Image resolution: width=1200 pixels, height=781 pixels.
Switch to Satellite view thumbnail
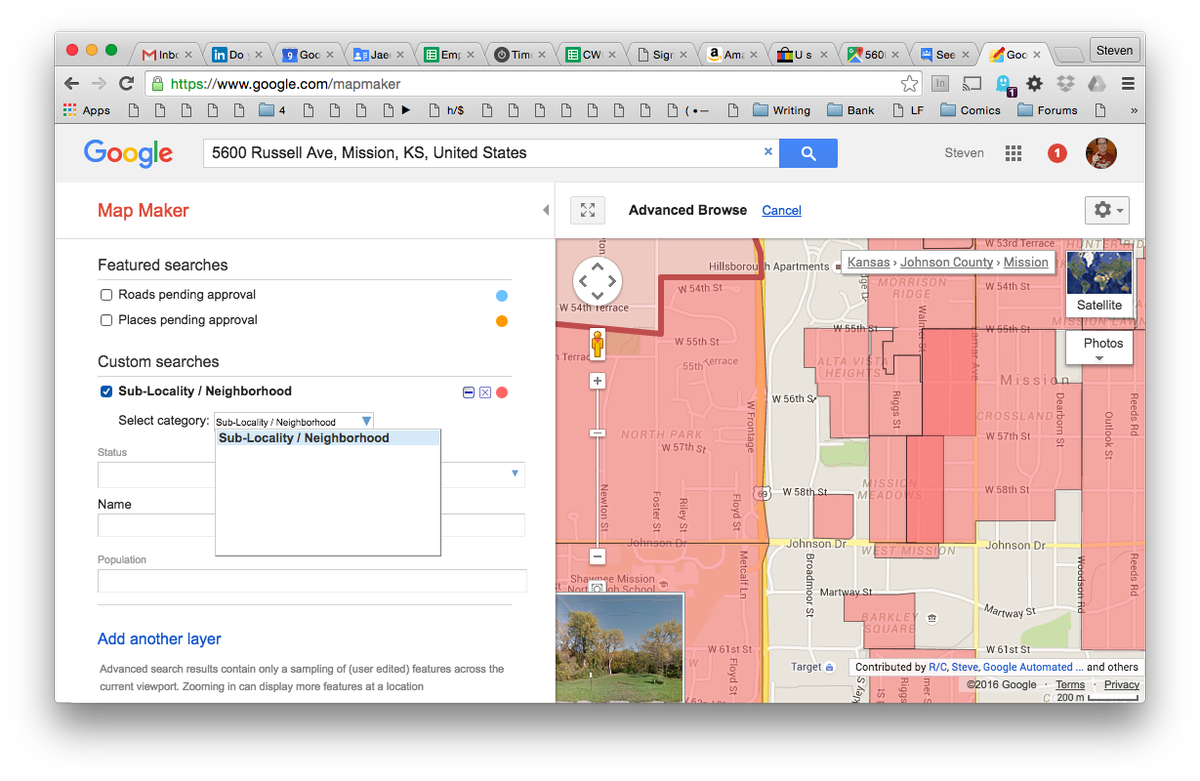(x=1099, y=283)
